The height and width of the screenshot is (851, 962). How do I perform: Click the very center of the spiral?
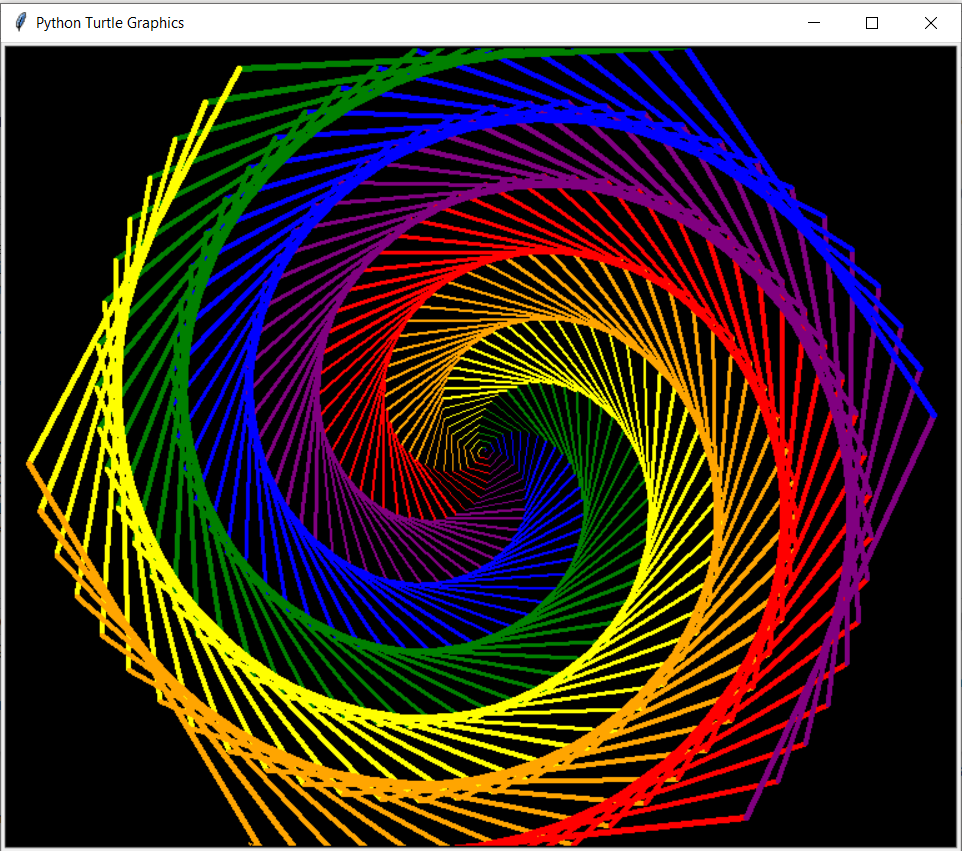(484, 453)
